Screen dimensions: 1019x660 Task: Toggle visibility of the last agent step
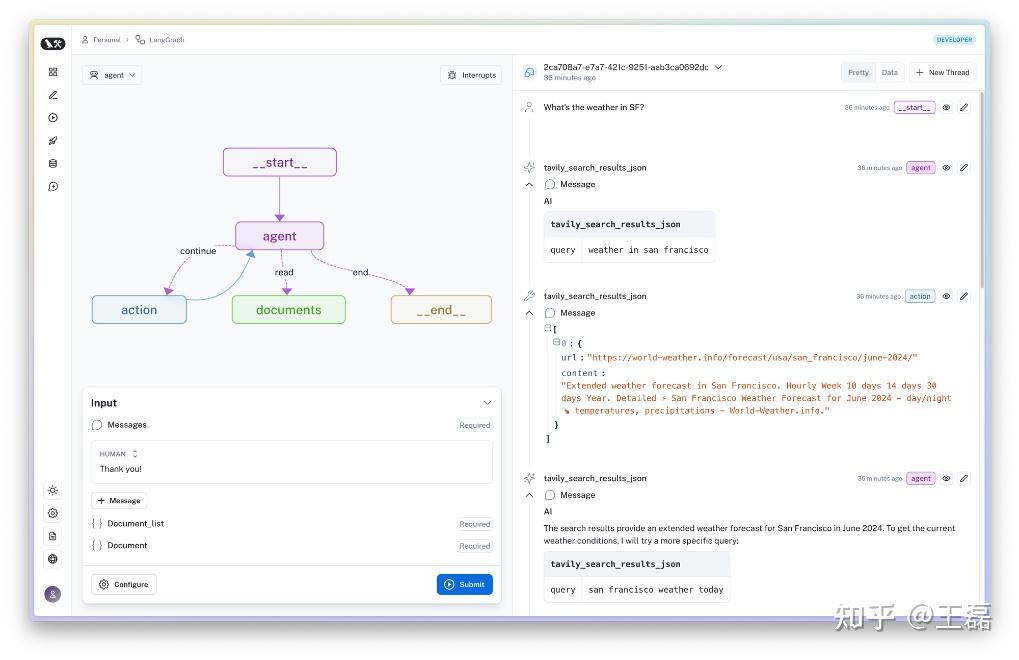[946, 478]
